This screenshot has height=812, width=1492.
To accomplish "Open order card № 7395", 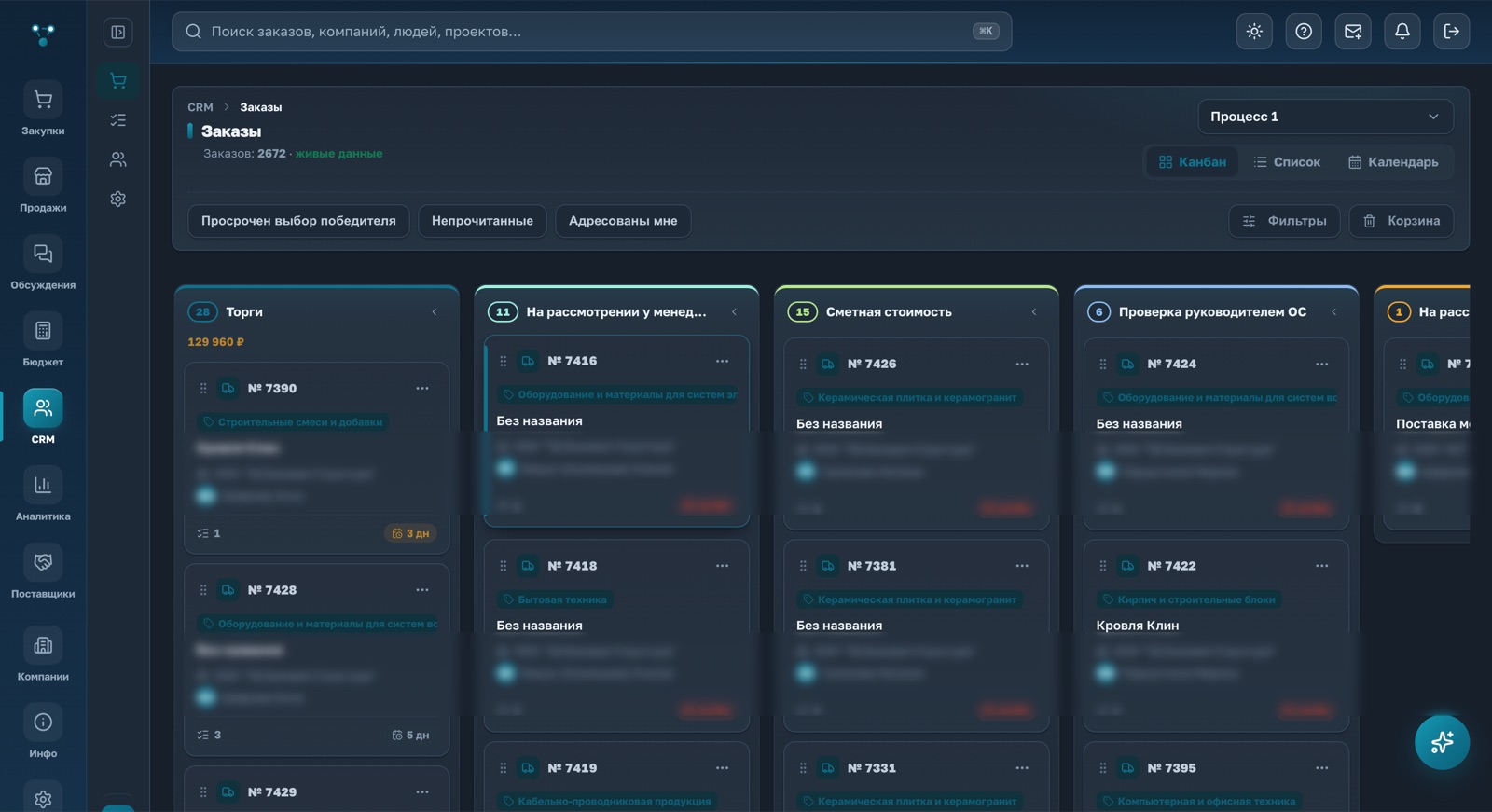I will (1216, 777).
